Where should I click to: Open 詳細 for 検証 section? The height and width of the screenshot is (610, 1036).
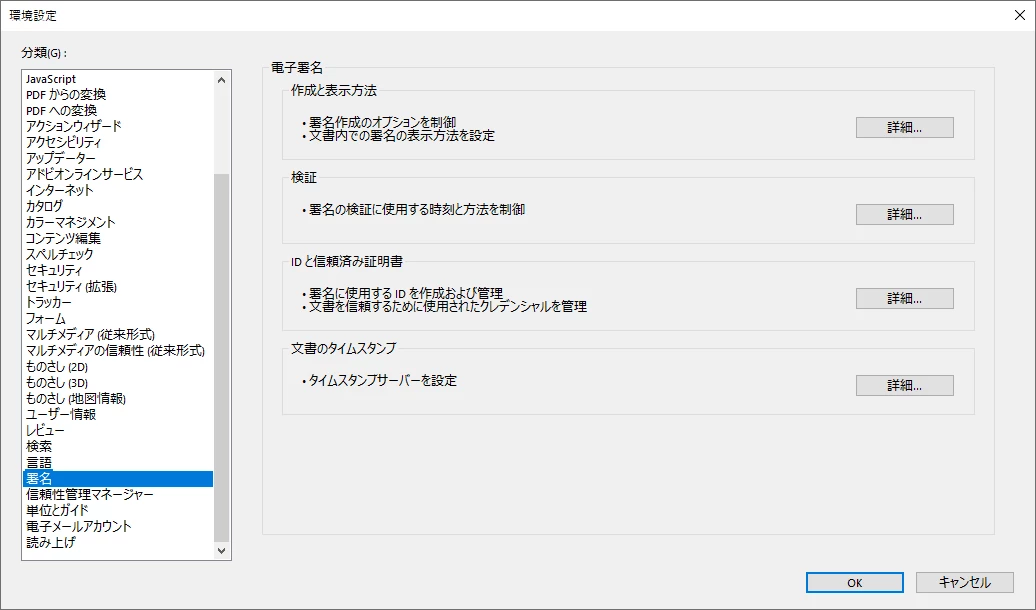coord(905,214)
